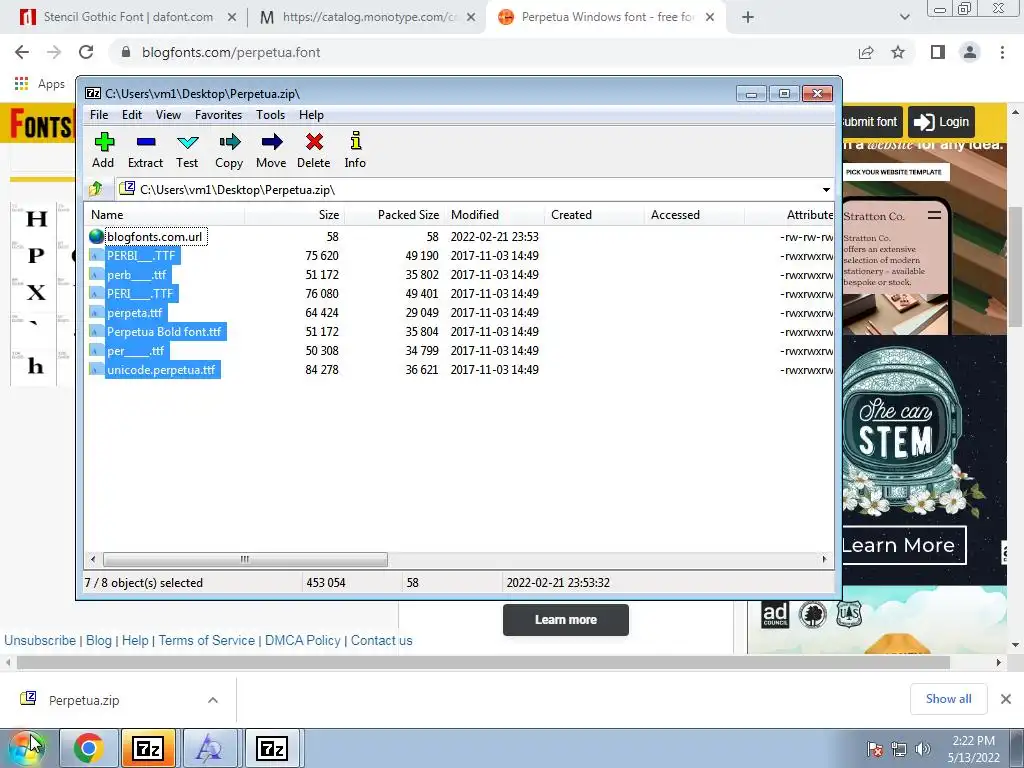Select the PERI____.TTF file
1024x768 pixels.
click(140, 294)
